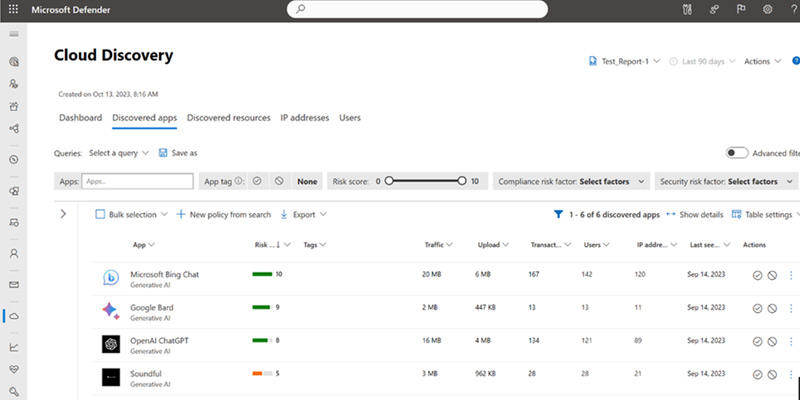Open the line chart reports icon in sidebar
The width and height of the screenshot is (800, 400).
(x=14, y=347)
